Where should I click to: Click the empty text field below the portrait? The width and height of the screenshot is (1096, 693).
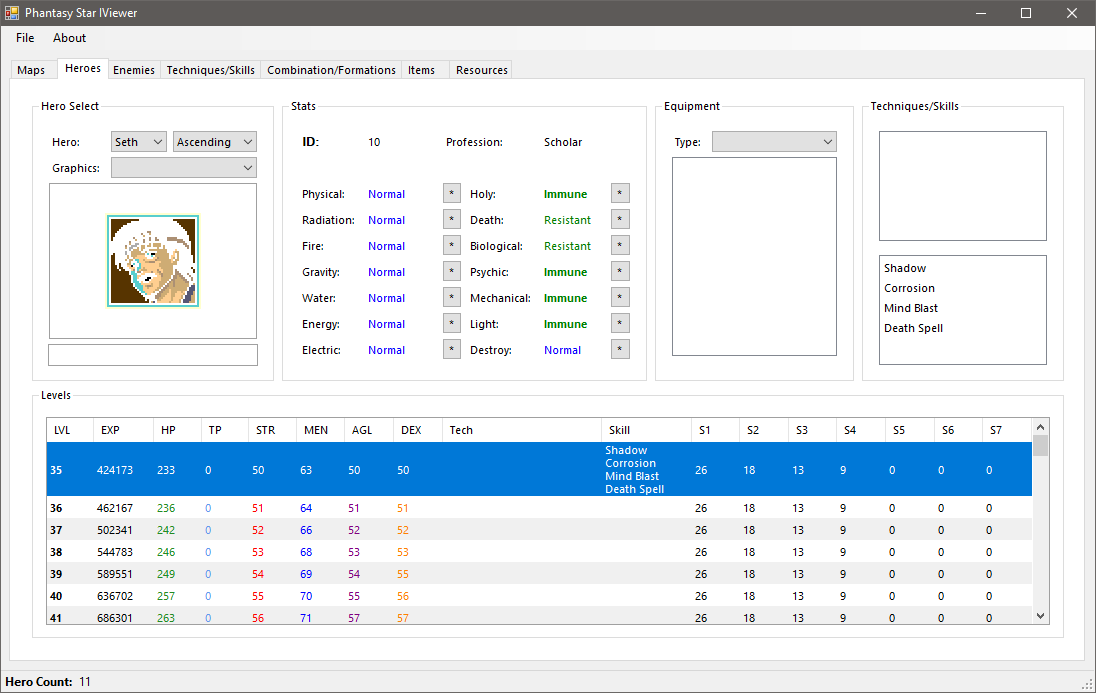tap(153, 355)
